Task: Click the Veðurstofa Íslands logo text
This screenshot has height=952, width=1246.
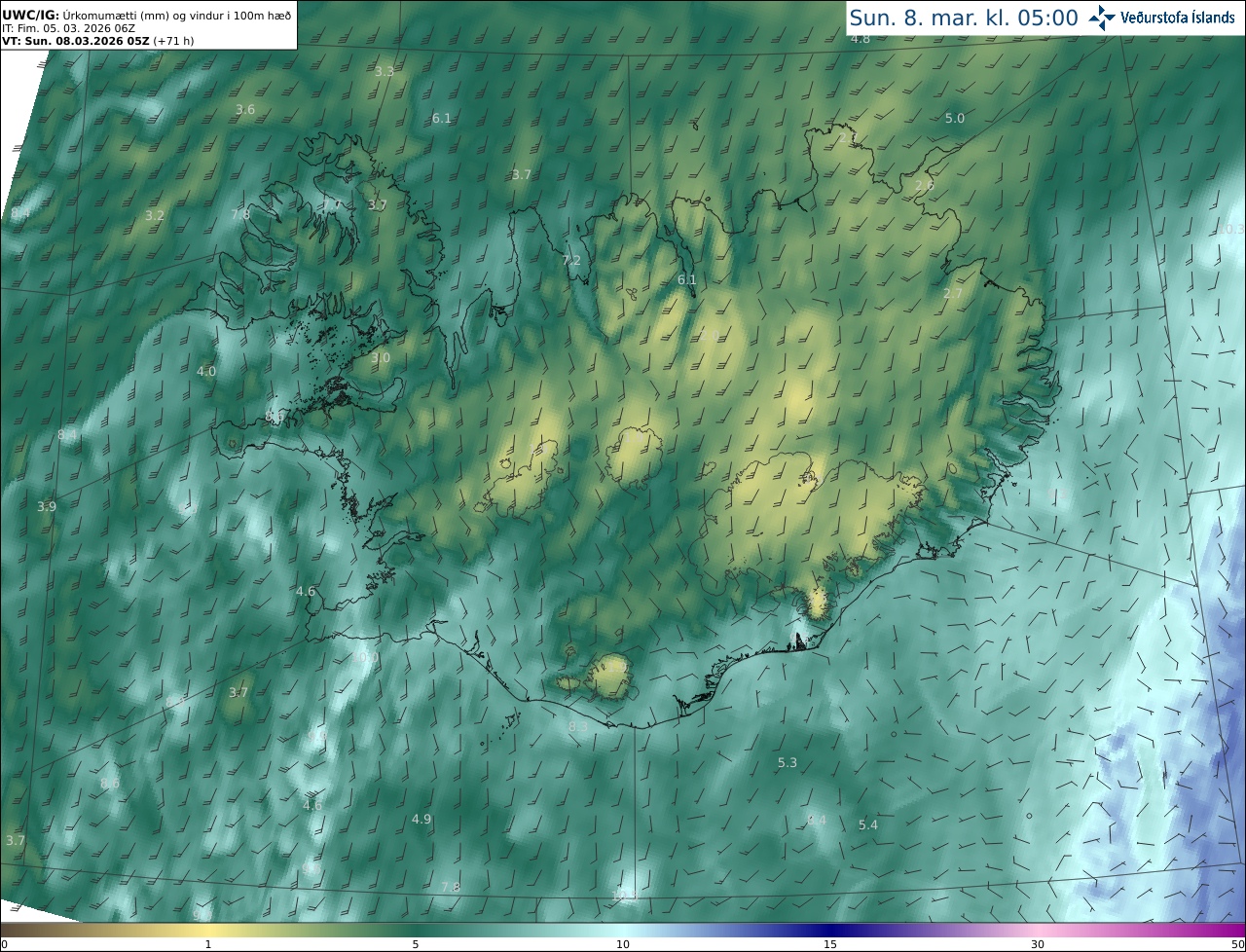Action: coord(1178,18)
